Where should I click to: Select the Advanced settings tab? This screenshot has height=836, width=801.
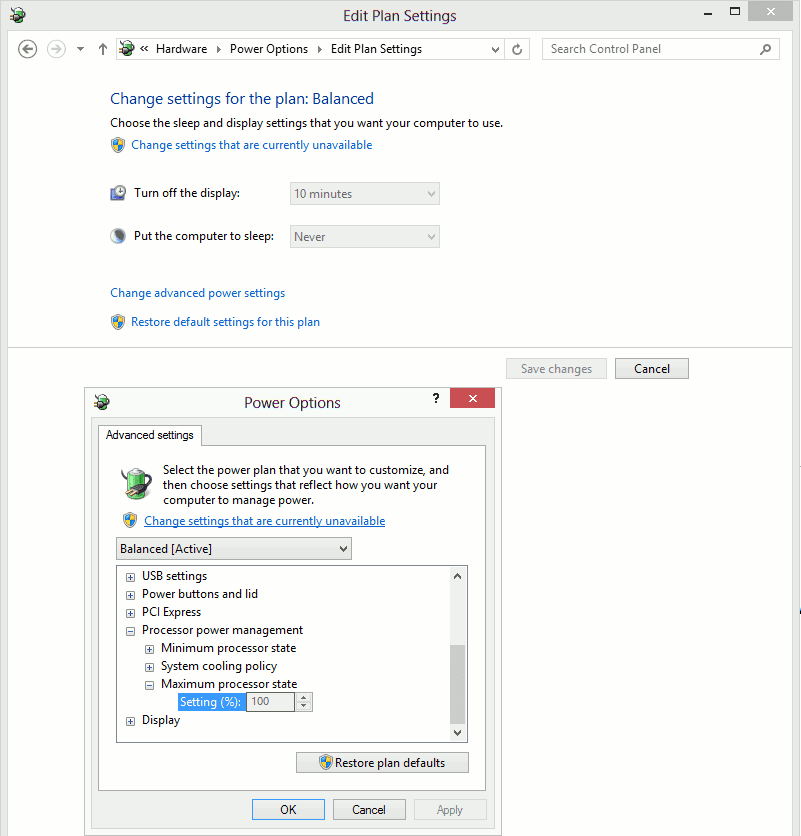click(150, 435)
